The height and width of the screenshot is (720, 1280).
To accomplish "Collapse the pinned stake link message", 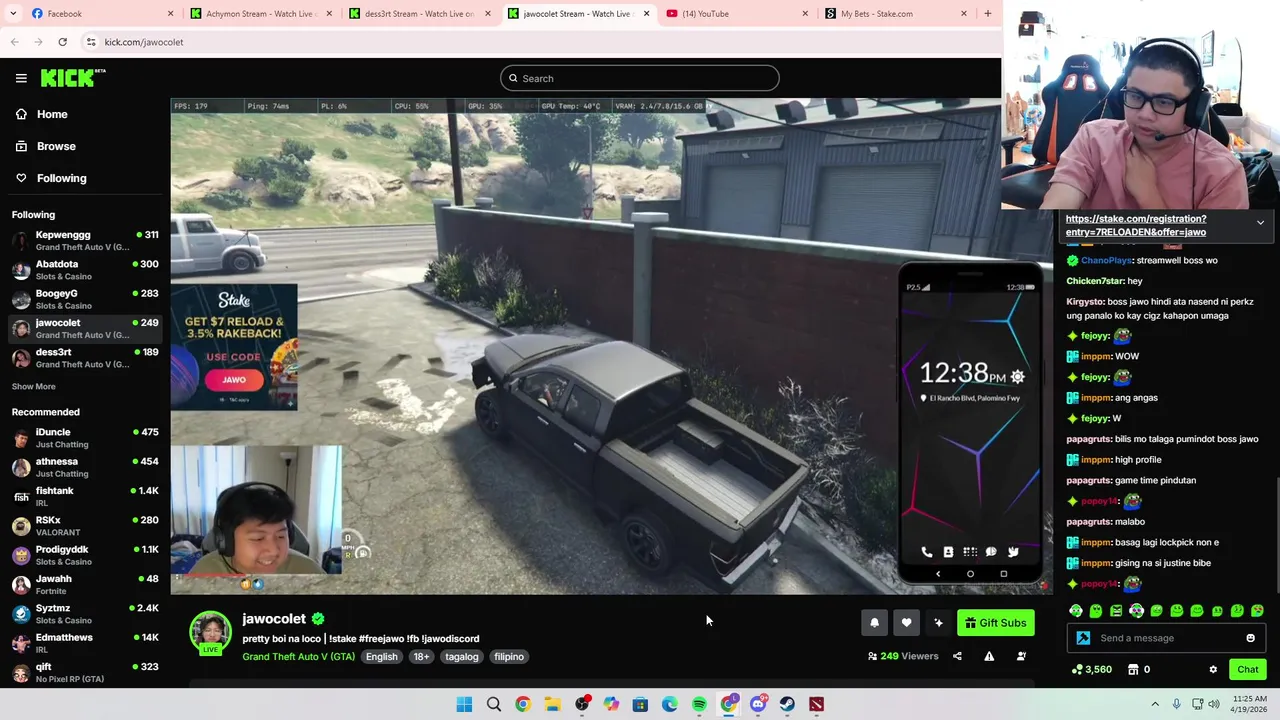I will (1260, 222).
